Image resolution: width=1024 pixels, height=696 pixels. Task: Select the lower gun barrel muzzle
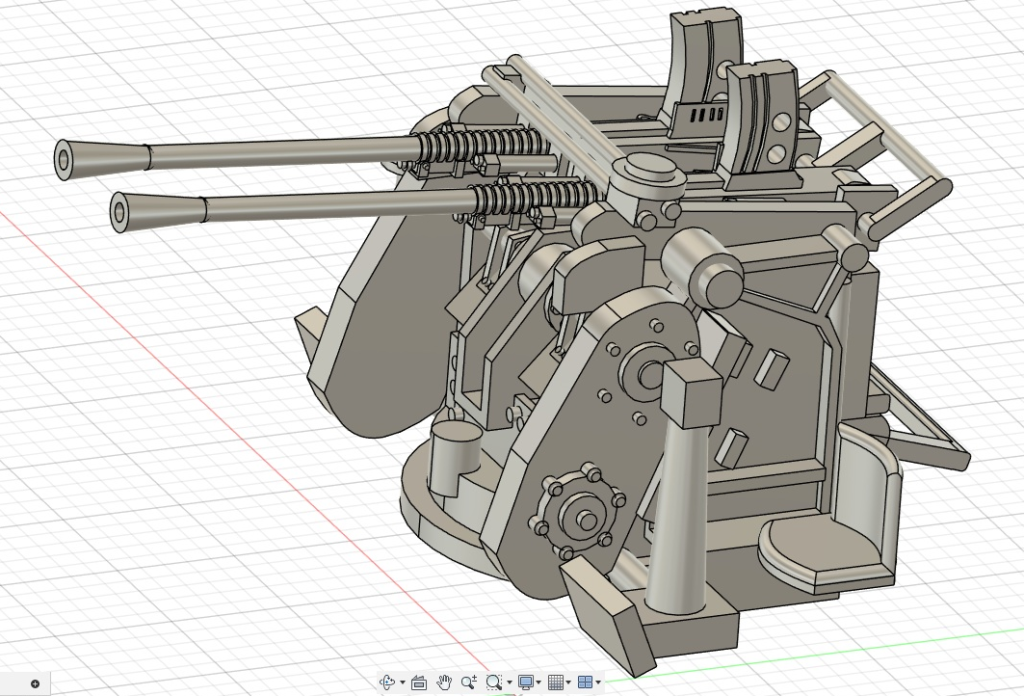pos(124,210)
